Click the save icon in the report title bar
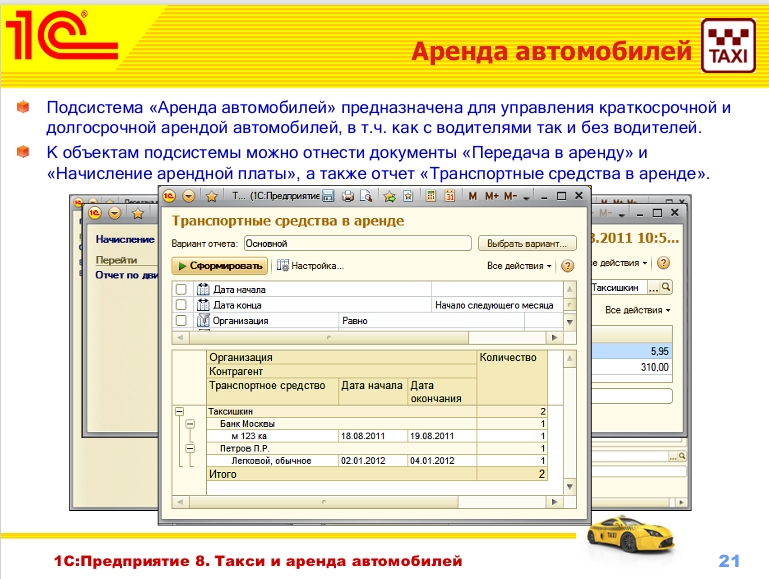The image size is (769, 579). pos(329,196)
